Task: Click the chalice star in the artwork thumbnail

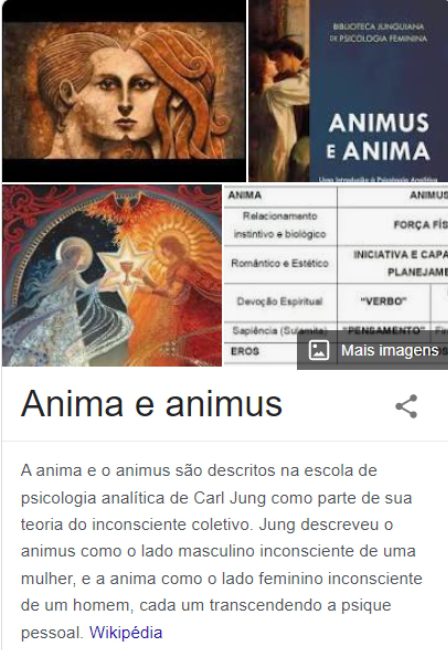Action: [x=126, y=266]
